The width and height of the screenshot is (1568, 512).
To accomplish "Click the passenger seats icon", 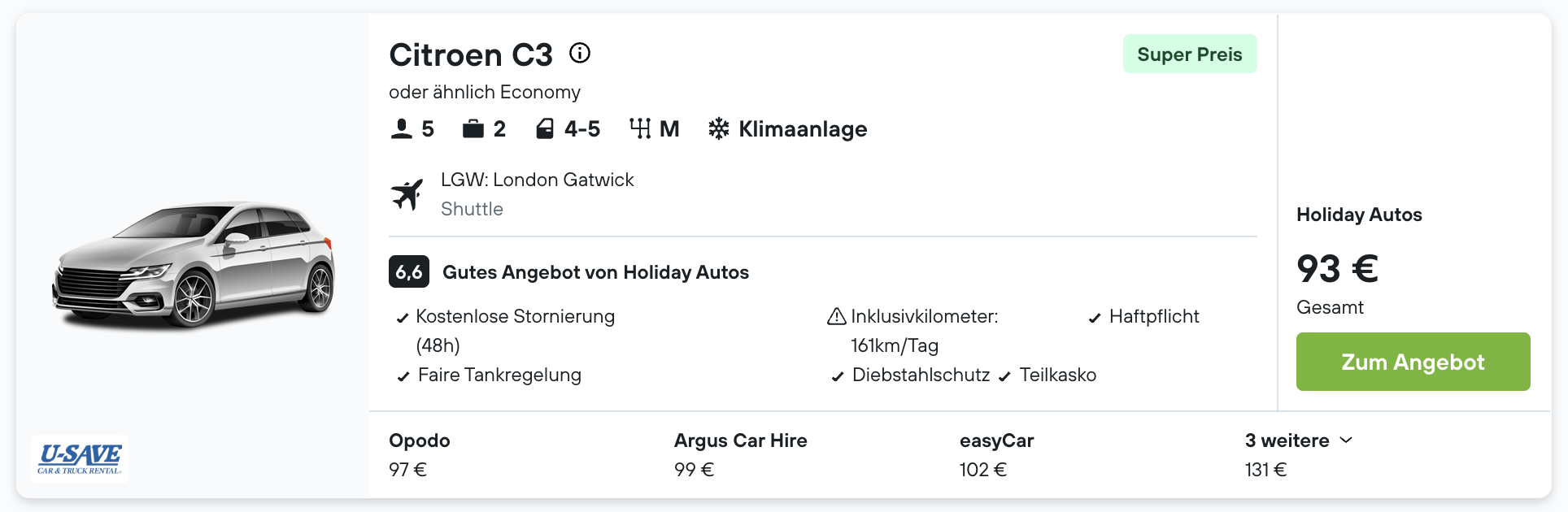I will coord(401,128).
